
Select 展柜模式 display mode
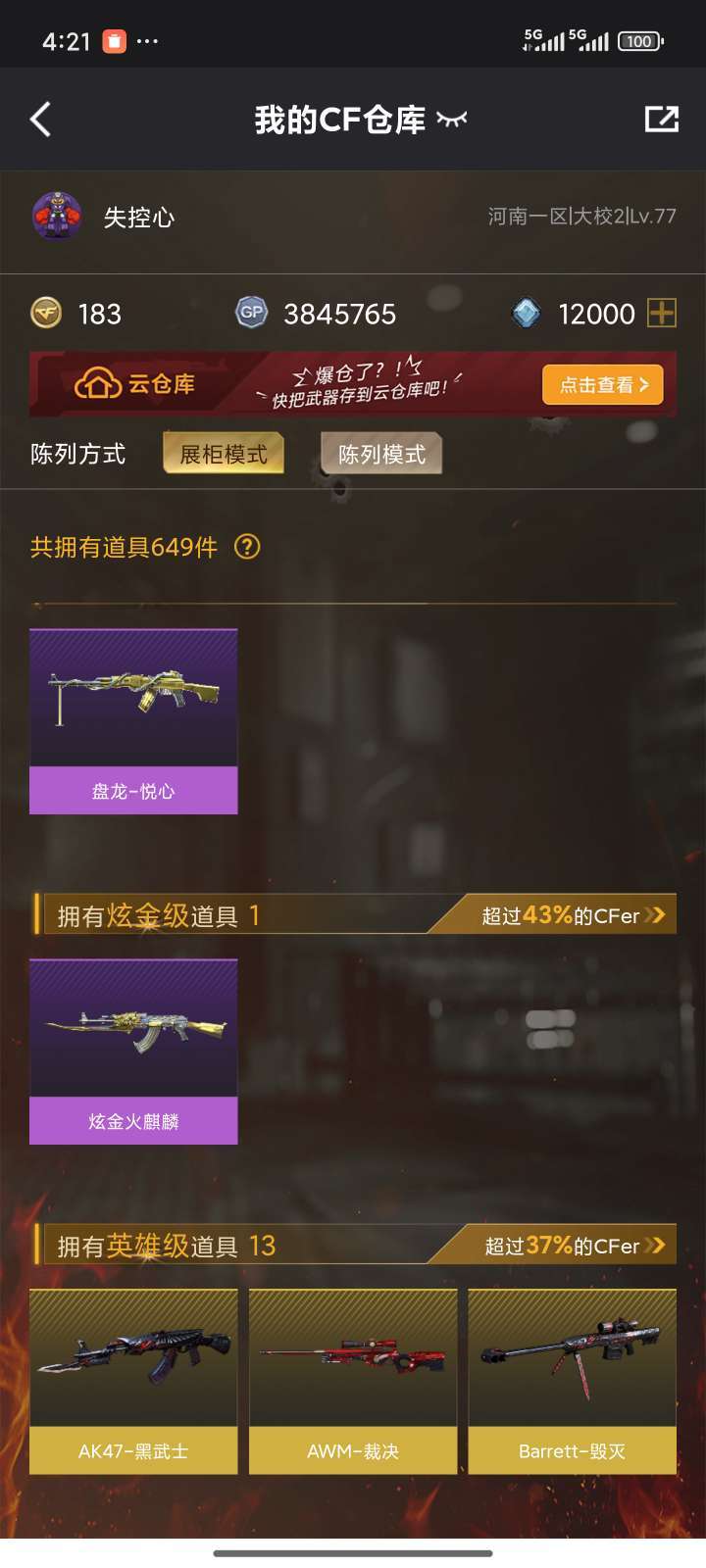pos(224,454)
